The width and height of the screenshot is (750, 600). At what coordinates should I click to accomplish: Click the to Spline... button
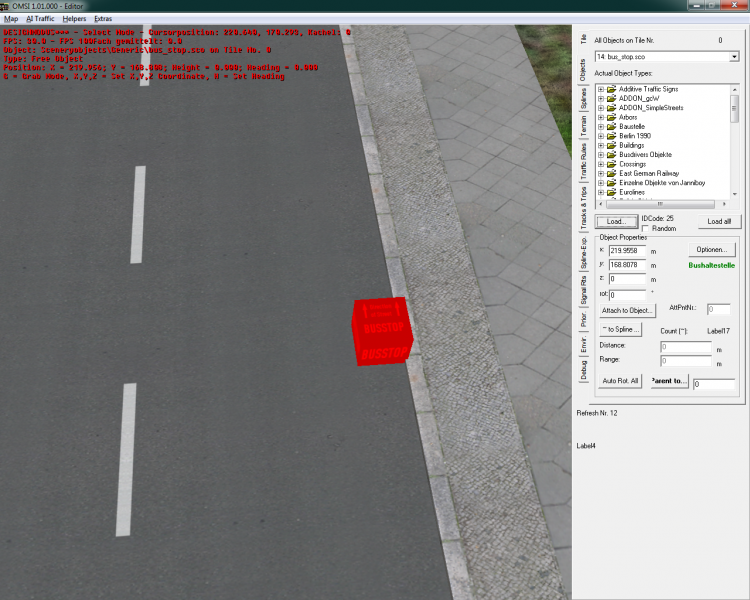click(620, 330)
